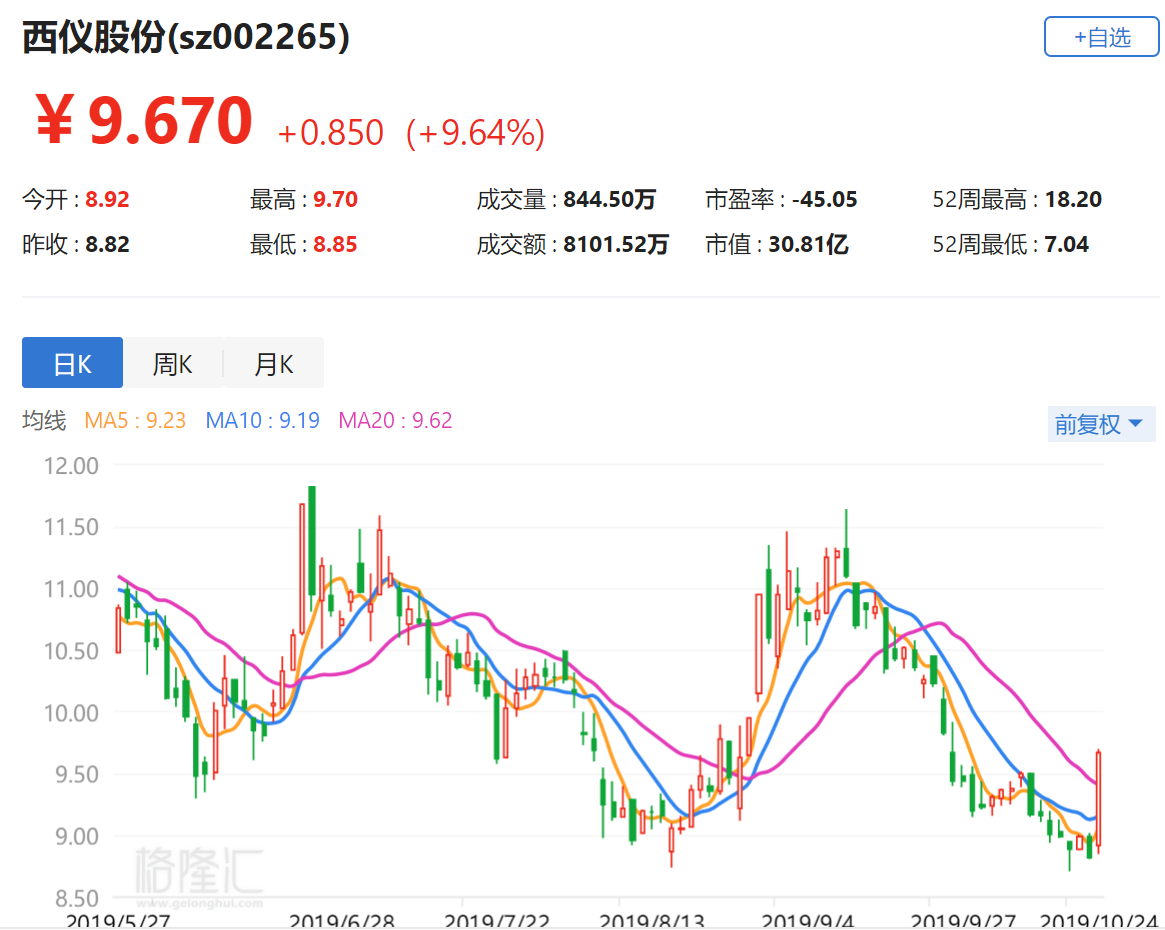Click the 最高 value 9.70
Image resolution: width=1165 pixels, height=930 pixels.
pos(335,200)
